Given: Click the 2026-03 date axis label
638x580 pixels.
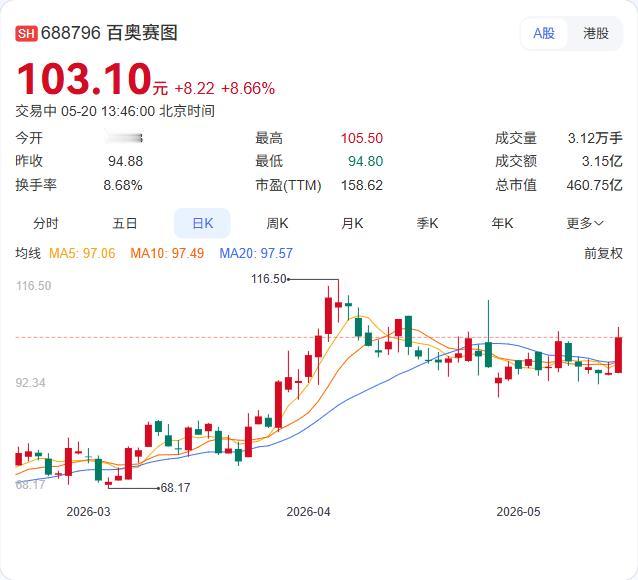Looking at the screenshot, I should click(x=88, y=512).
